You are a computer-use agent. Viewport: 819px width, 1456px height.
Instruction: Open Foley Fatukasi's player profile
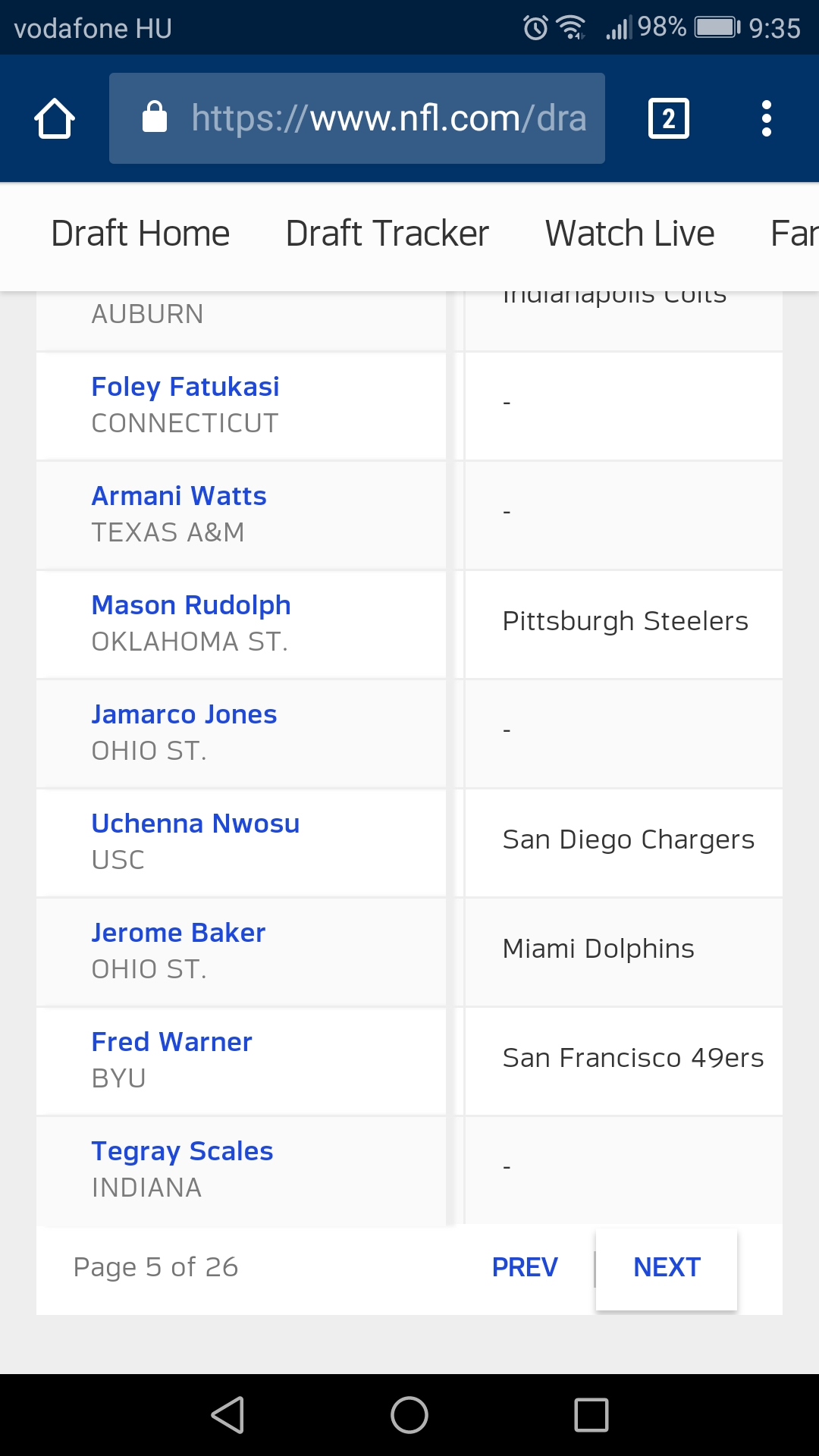pyautogui.click(x=185, y=387)
